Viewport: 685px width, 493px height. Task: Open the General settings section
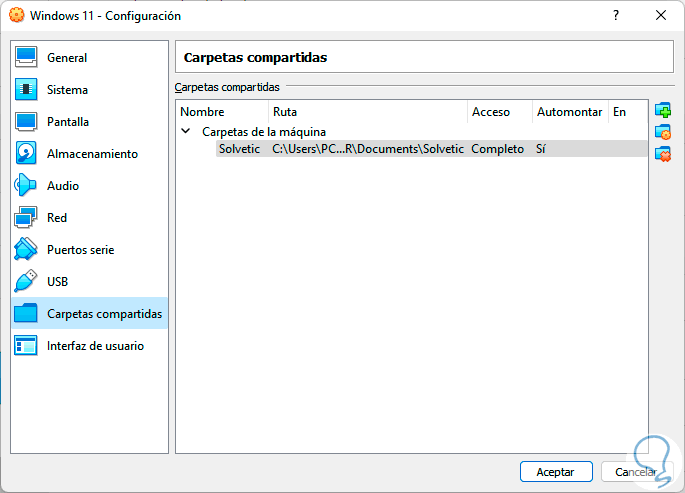[67, 58]
